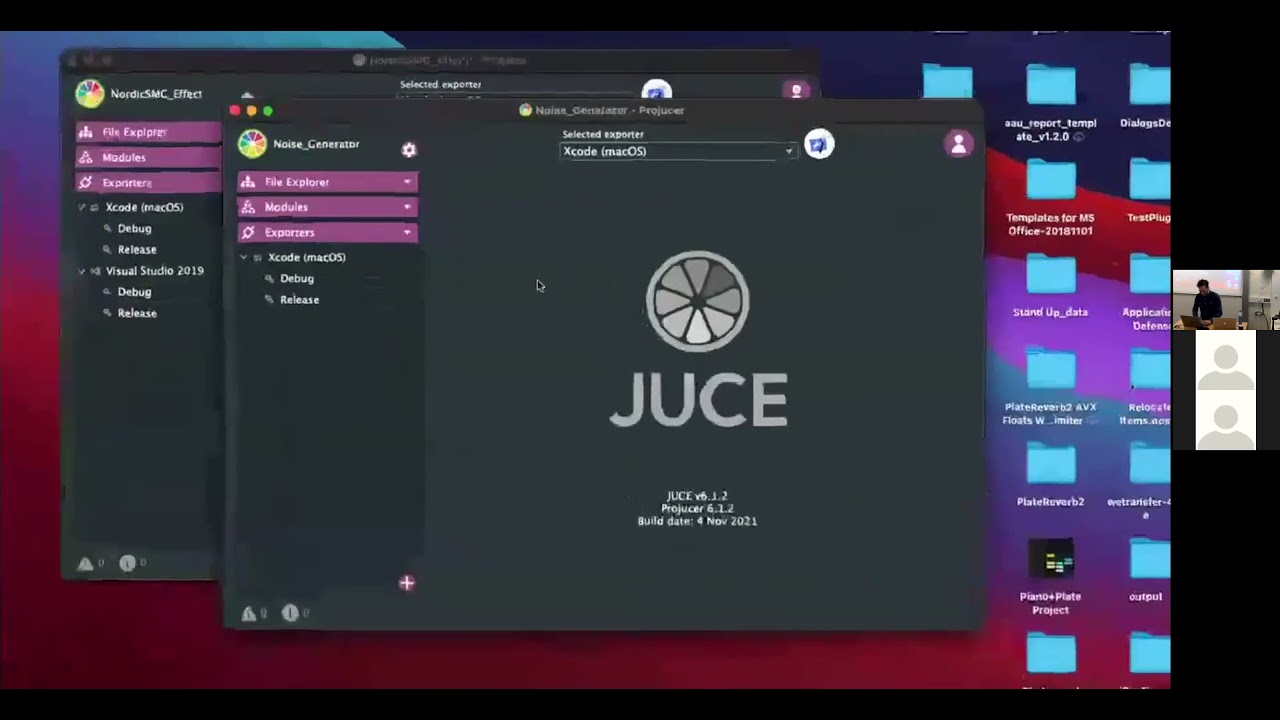This screenshot has width=1280, height=720.
Task: Click the NordicSMC_Effect project logo icon
Action: (90, 94)
